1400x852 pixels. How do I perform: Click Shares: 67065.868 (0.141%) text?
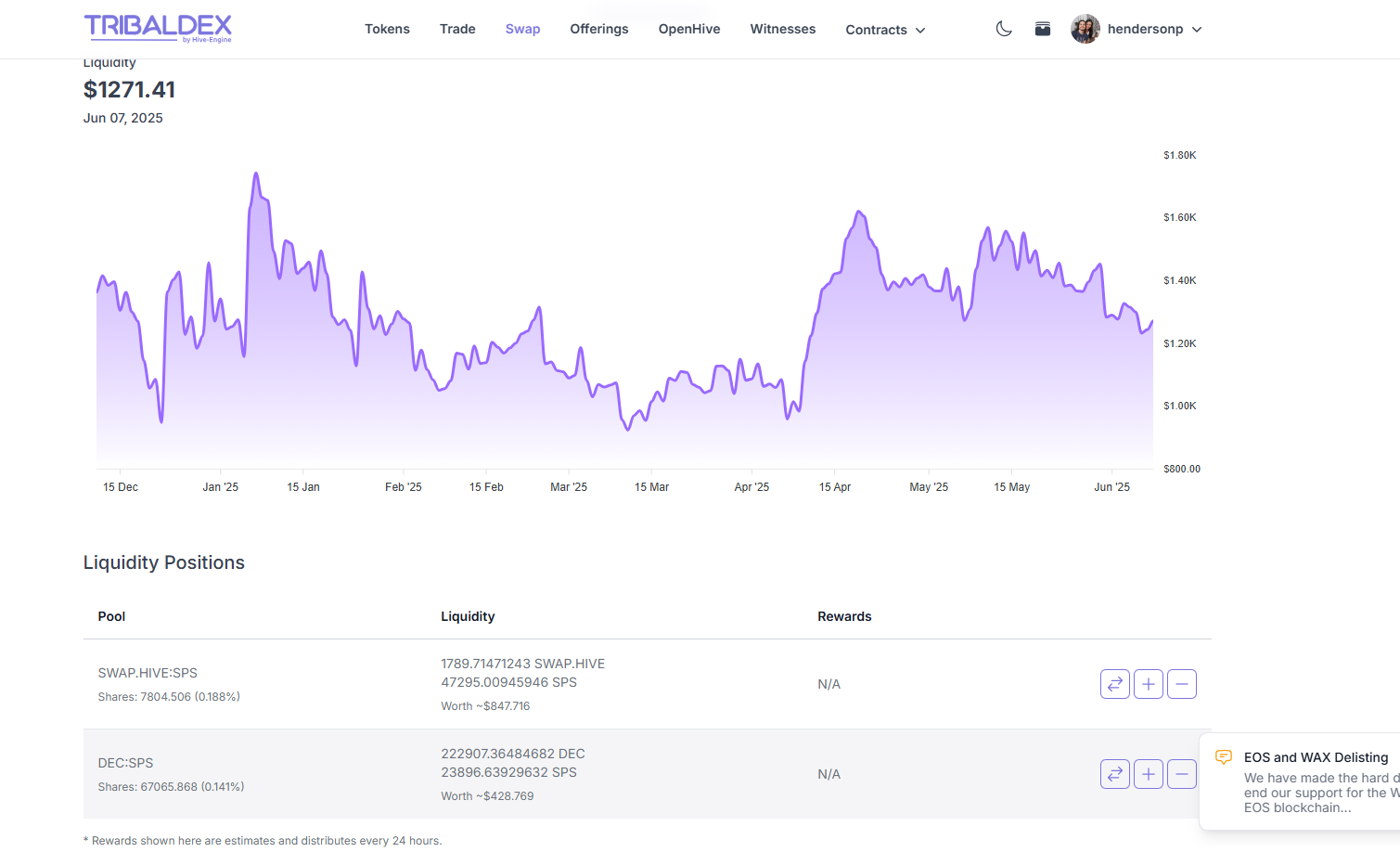tap(171, 787)
